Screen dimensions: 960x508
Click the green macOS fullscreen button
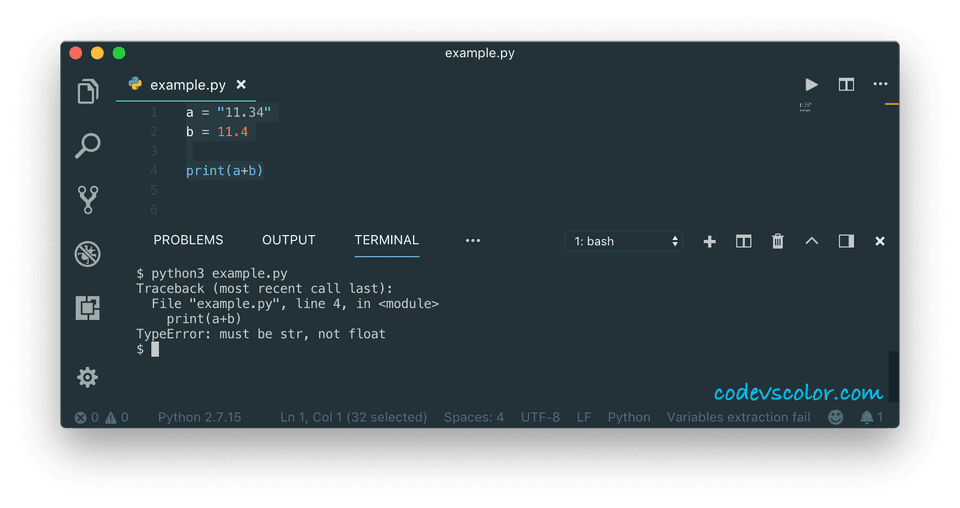coord(119,53)
